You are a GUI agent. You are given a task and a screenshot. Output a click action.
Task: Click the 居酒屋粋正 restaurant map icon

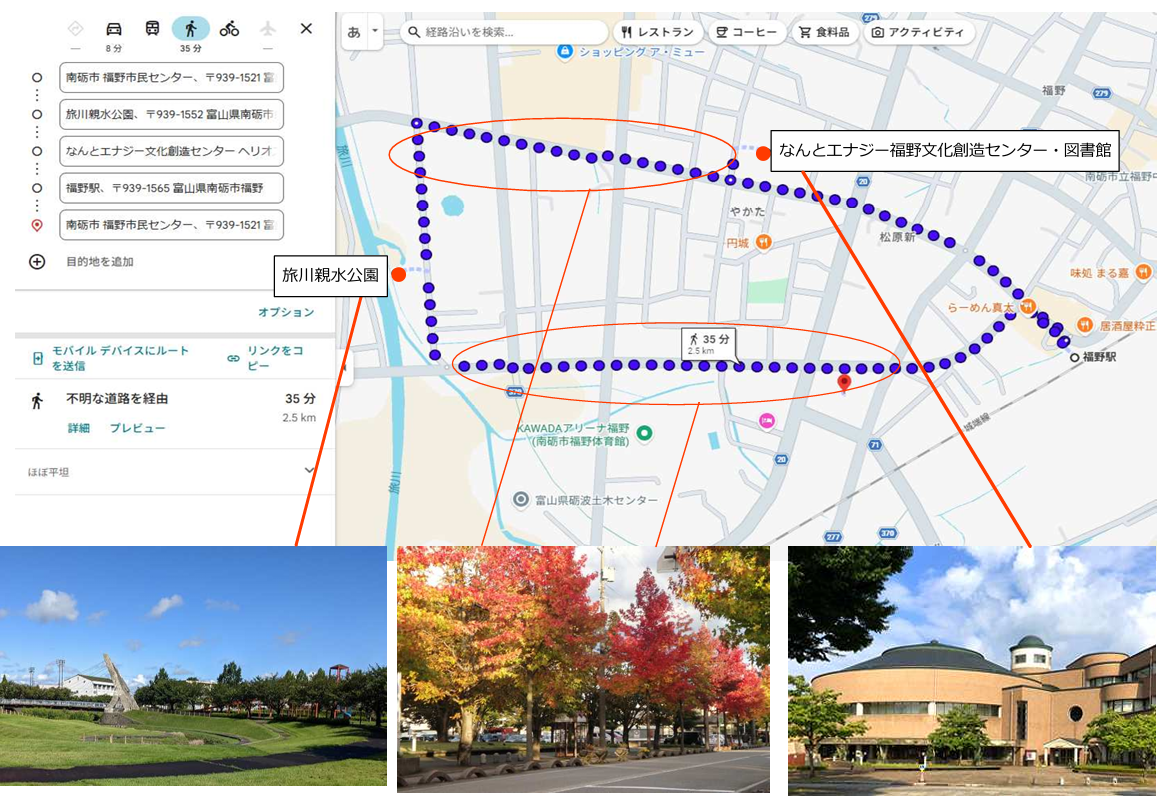pos(1084,325)
